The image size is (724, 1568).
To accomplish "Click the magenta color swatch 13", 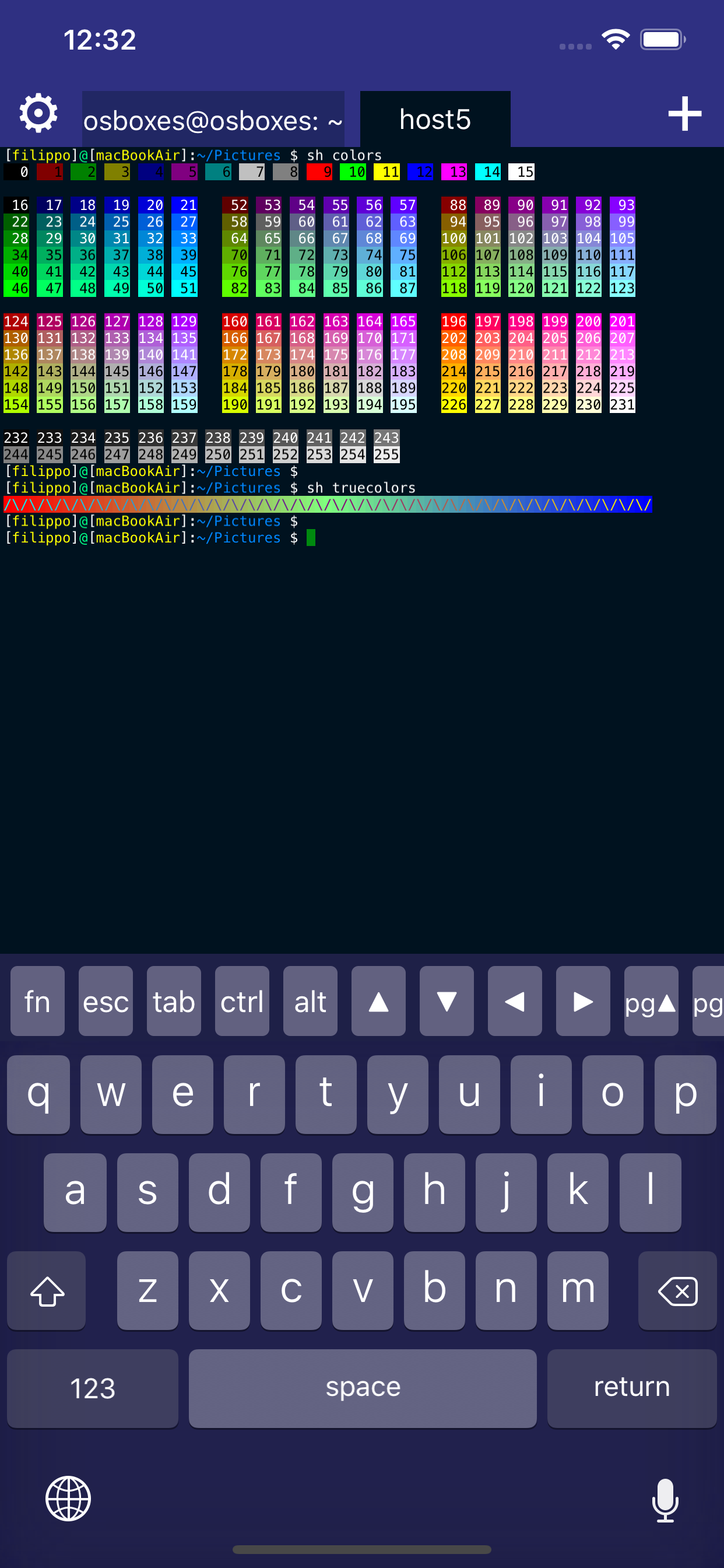I will pos(454,172).
